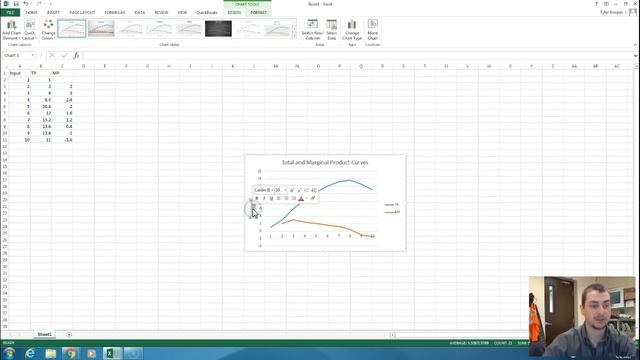Apply the dark background chart style
The width and height of the screenshot is (640, 360).
218,29
